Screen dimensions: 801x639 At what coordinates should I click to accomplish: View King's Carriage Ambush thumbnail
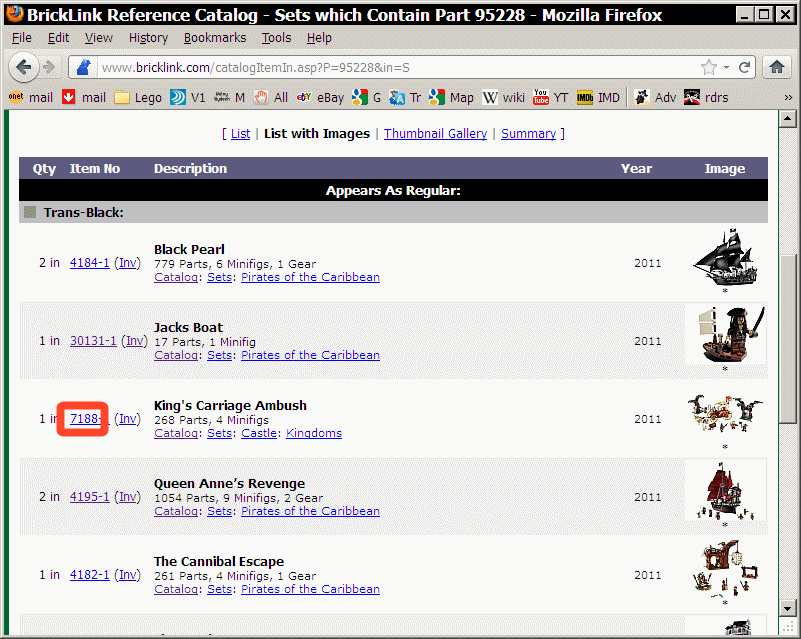pyautogui.click(x=725, y=413)
